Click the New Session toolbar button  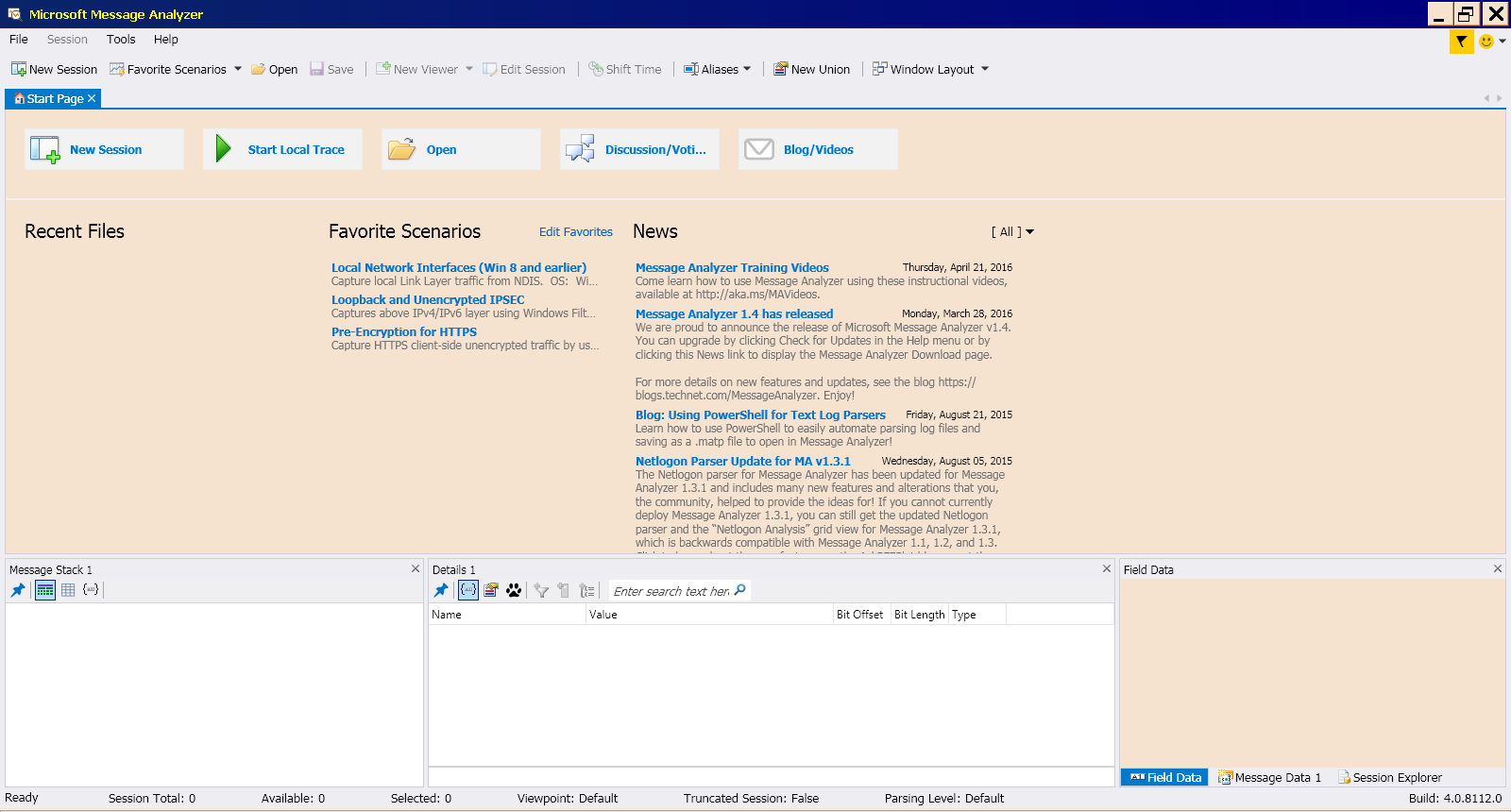(x=54, y=69)
